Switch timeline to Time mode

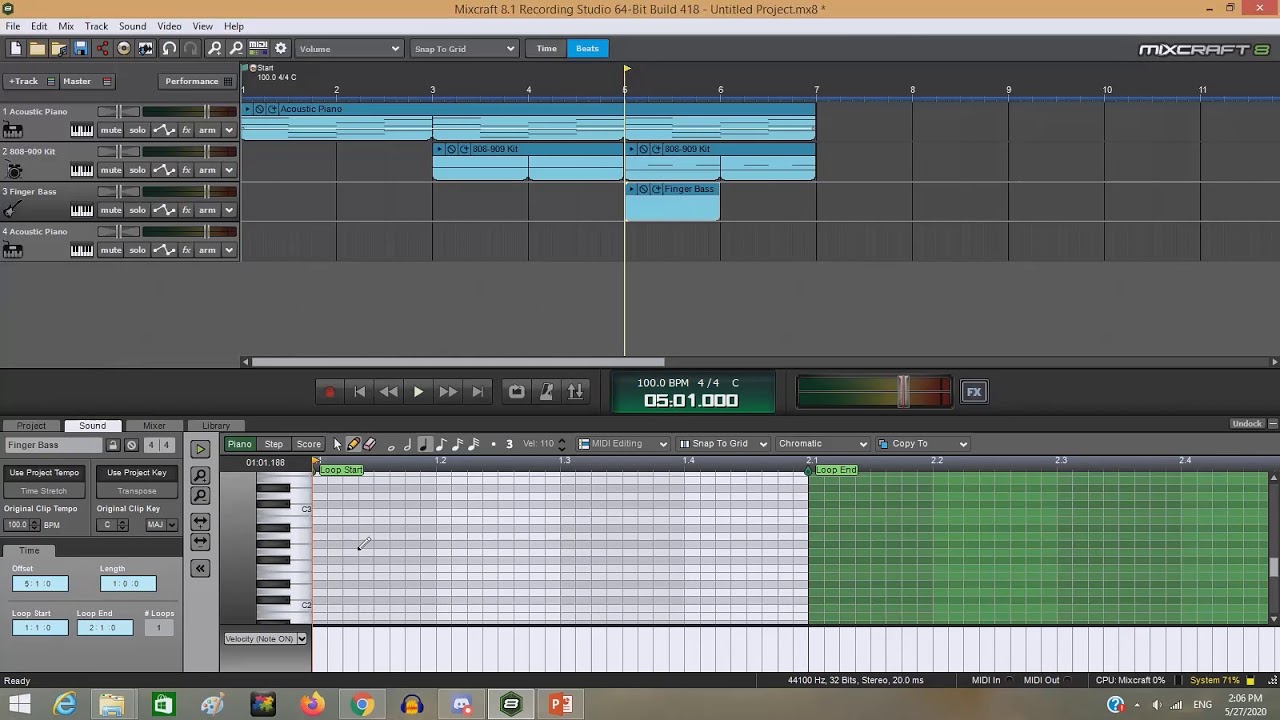pos(547,48)
